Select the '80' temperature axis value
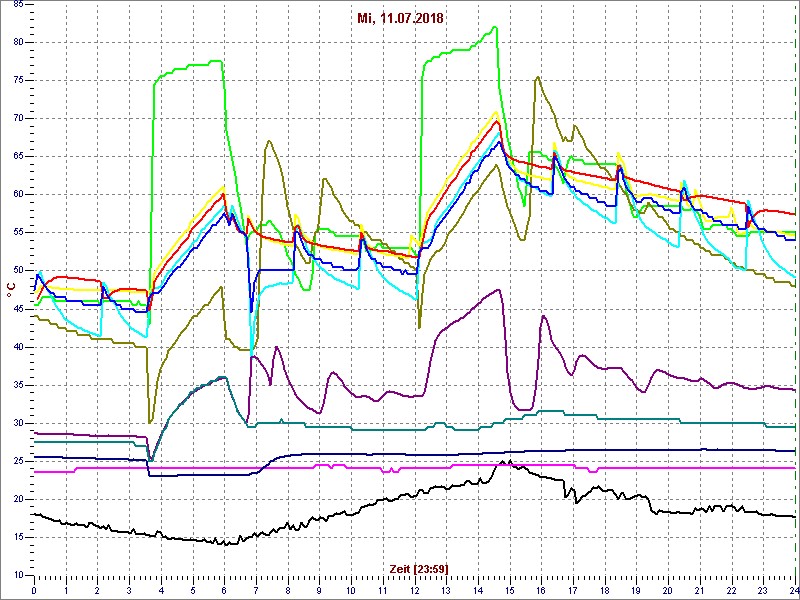This screenshot has height=600, width=800. pos(17,42)
